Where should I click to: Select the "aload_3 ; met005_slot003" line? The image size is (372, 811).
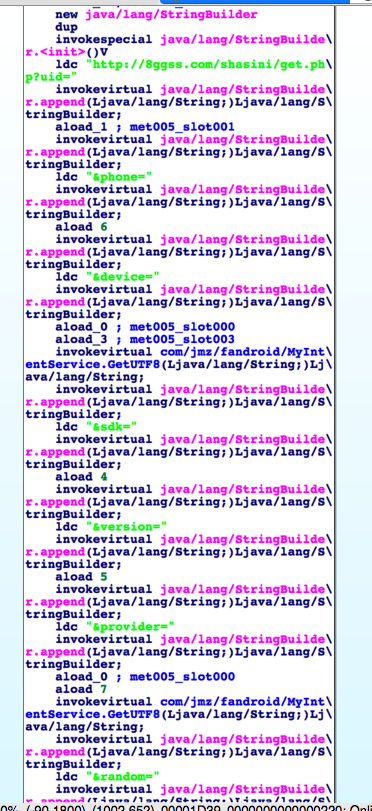click(145, 339)
